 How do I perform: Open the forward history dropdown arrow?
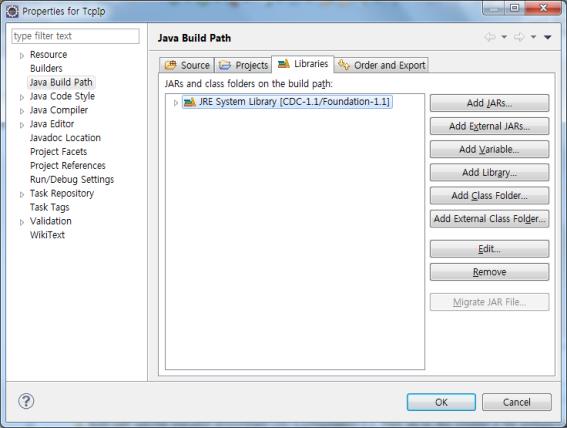click(533, 37)
